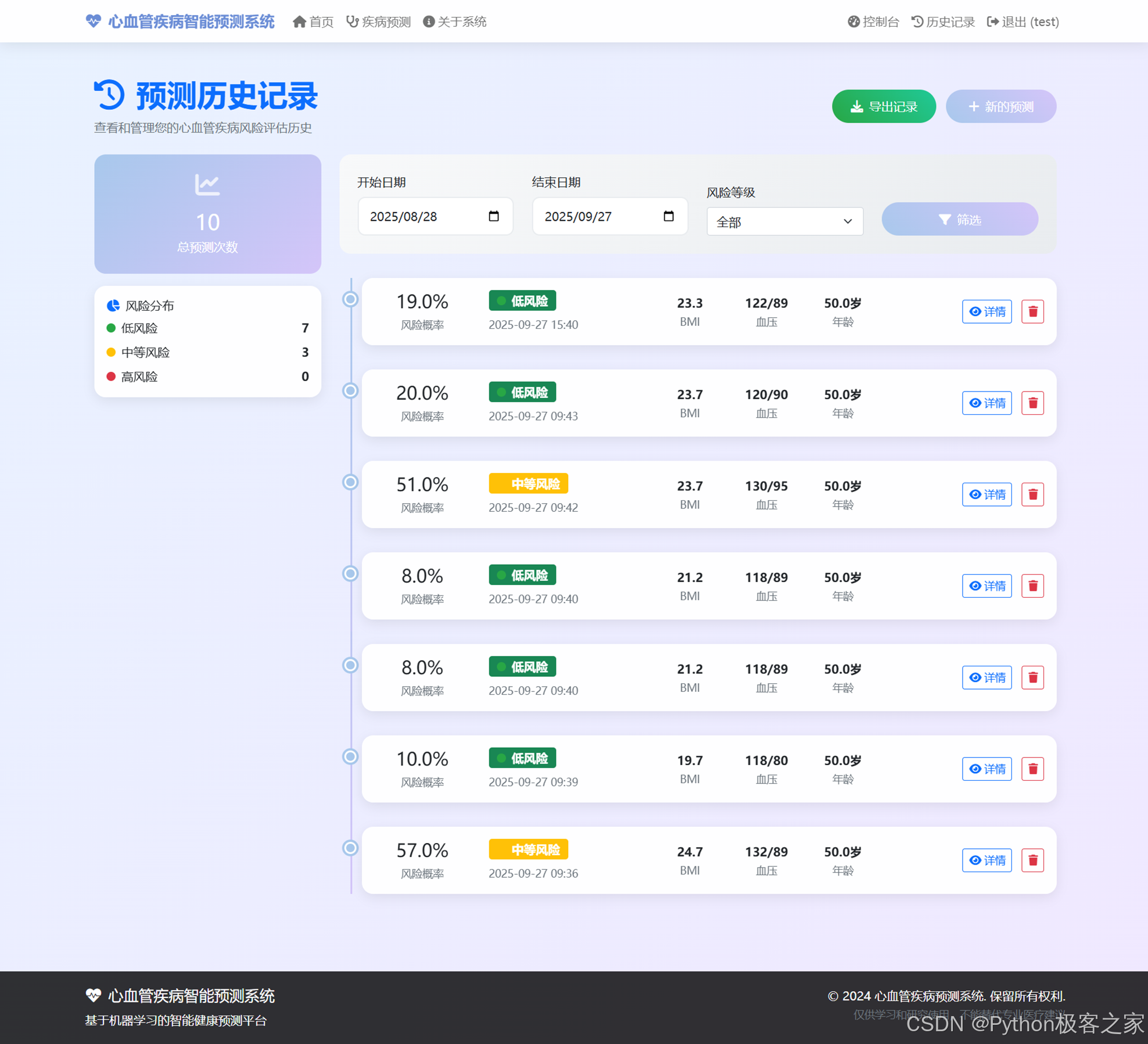
Task: Click the timestamp 2025-09-27 09:43
Action: tap(533, 416)
